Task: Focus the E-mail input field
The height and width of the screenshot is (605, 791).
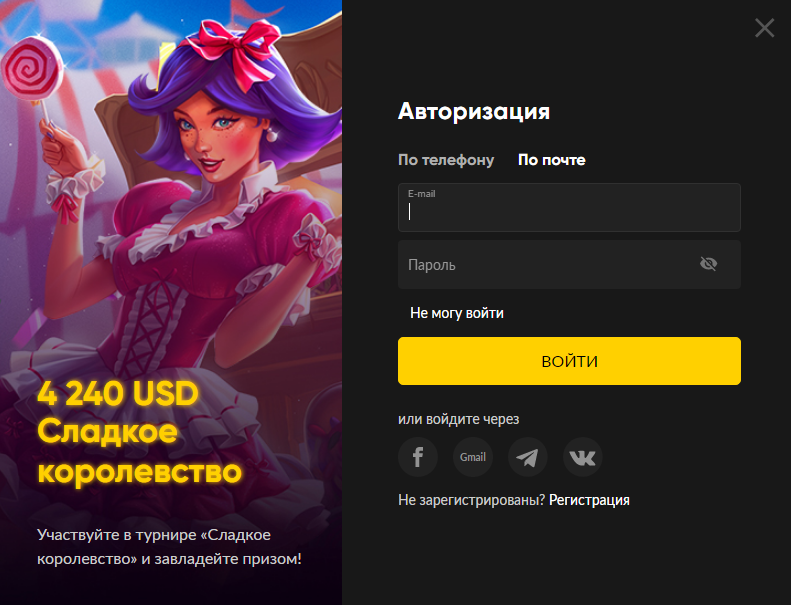Action: pyautogui.click(x=569, y=207)
